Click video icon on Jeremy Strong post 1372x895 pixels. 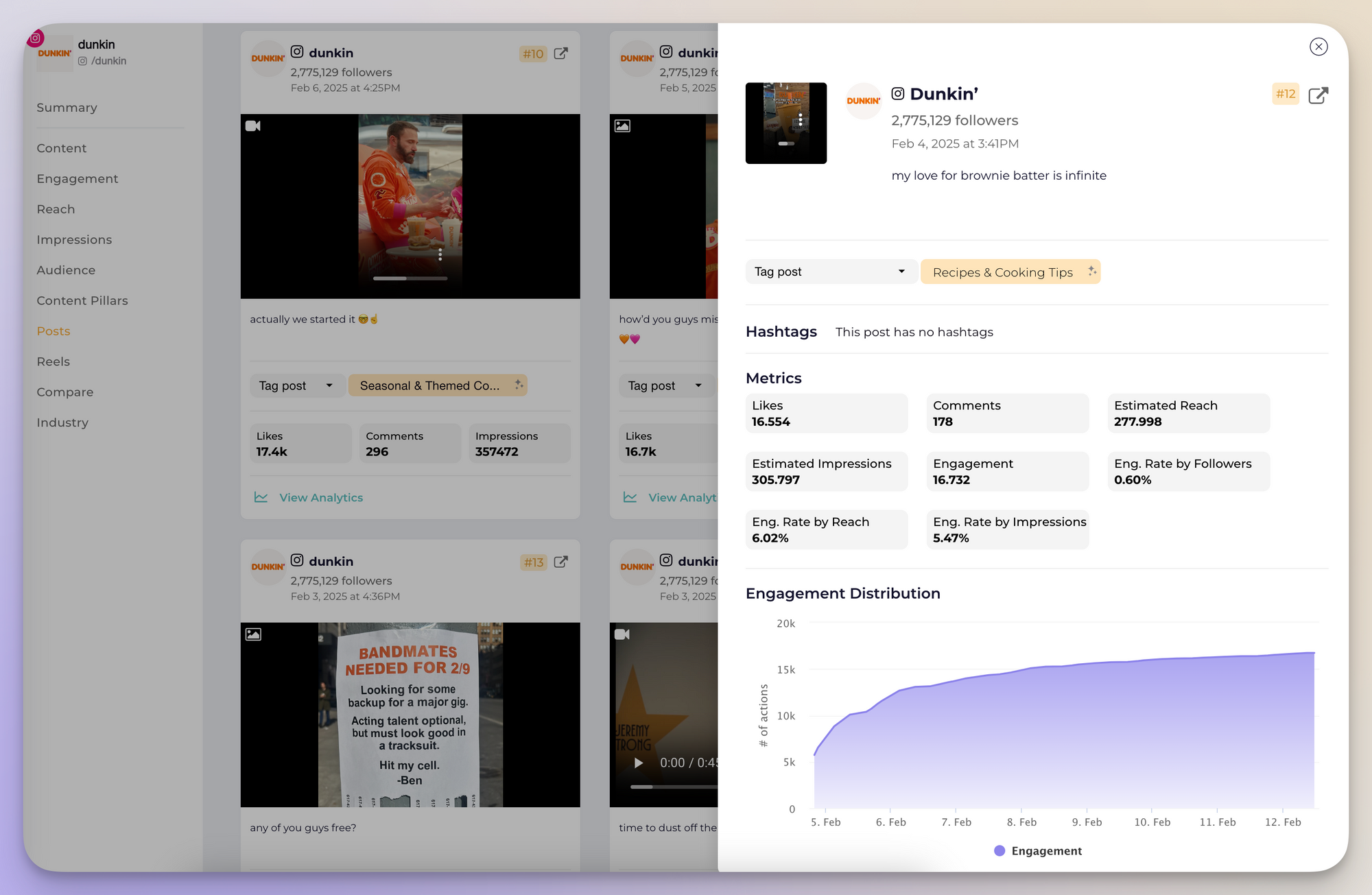point(622,634)
